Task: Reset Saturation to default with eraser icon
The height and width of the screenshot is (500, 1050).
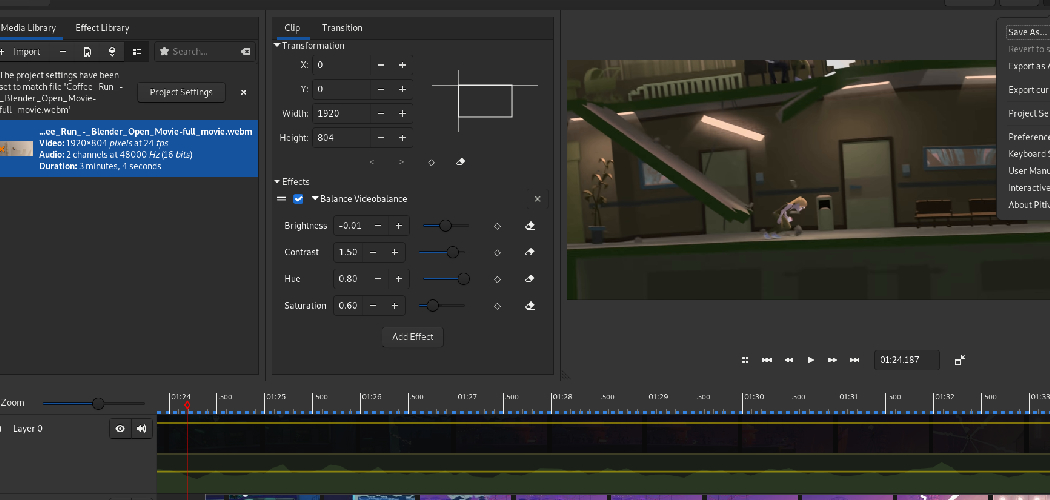Action: click(x=530, y=306)
